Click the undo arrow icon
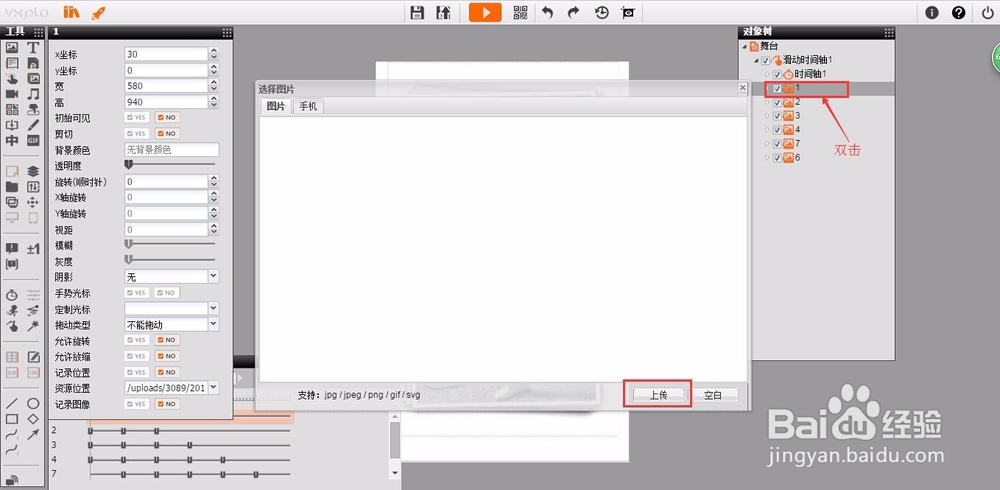The width and height of the screenshot is (1000, 490). [x=547, y=12]
